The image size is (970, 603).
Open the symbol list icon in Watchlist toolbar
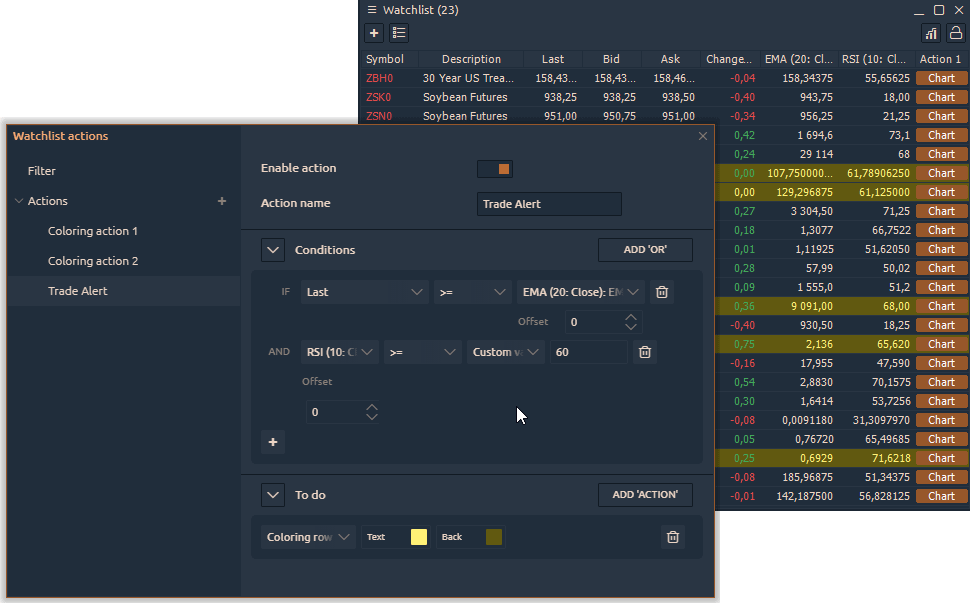(399, 33)
